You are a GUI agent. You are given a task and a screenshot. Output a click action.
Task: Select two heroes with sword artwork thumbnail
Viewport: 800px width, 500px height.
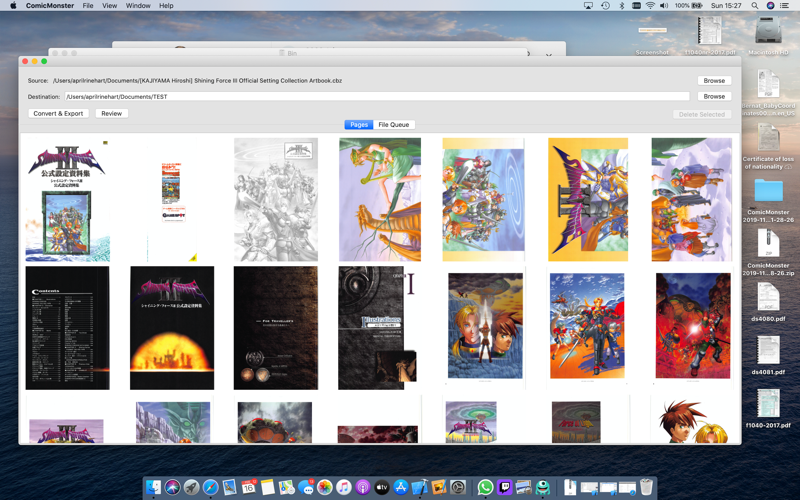[485, 327]
